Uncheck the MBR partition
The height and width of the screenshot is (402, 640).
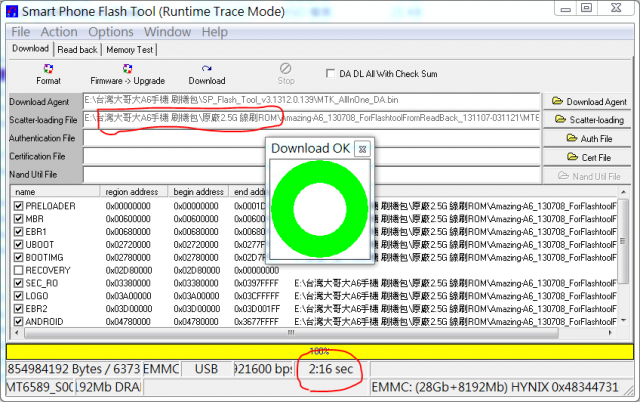coord(18,219)
